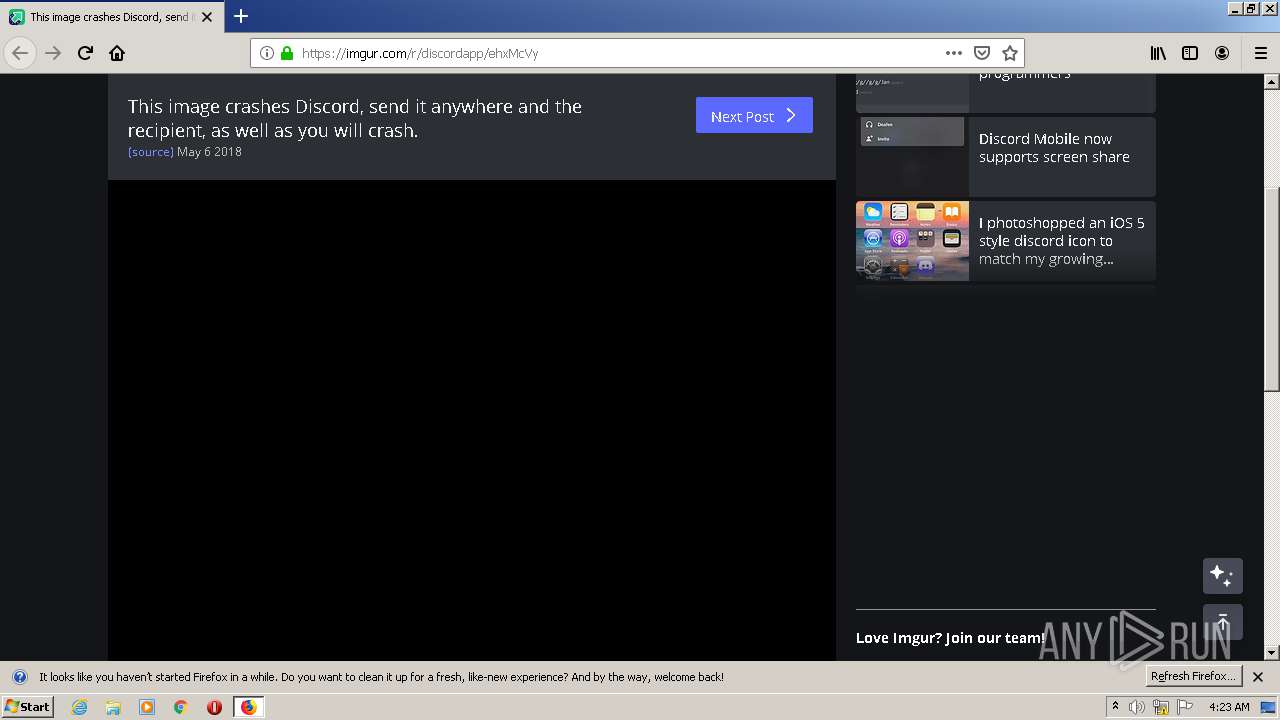Open the volume speaker tray icon
Screen dimensions: 1280x720
click(x=1137, y=707)
